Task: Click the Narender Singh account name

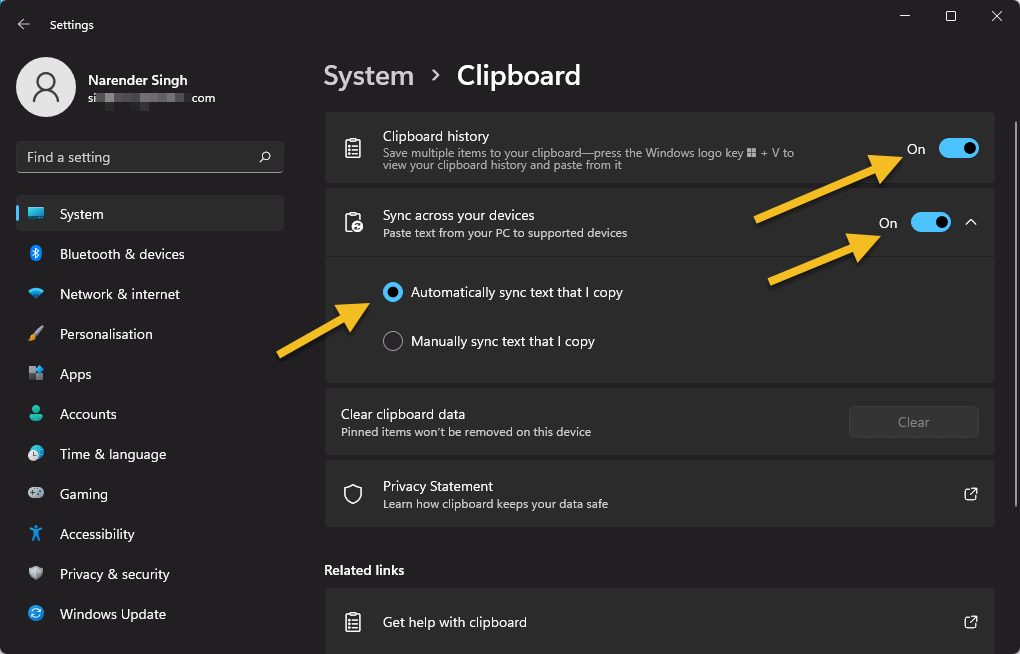Action: click(138, 80)
